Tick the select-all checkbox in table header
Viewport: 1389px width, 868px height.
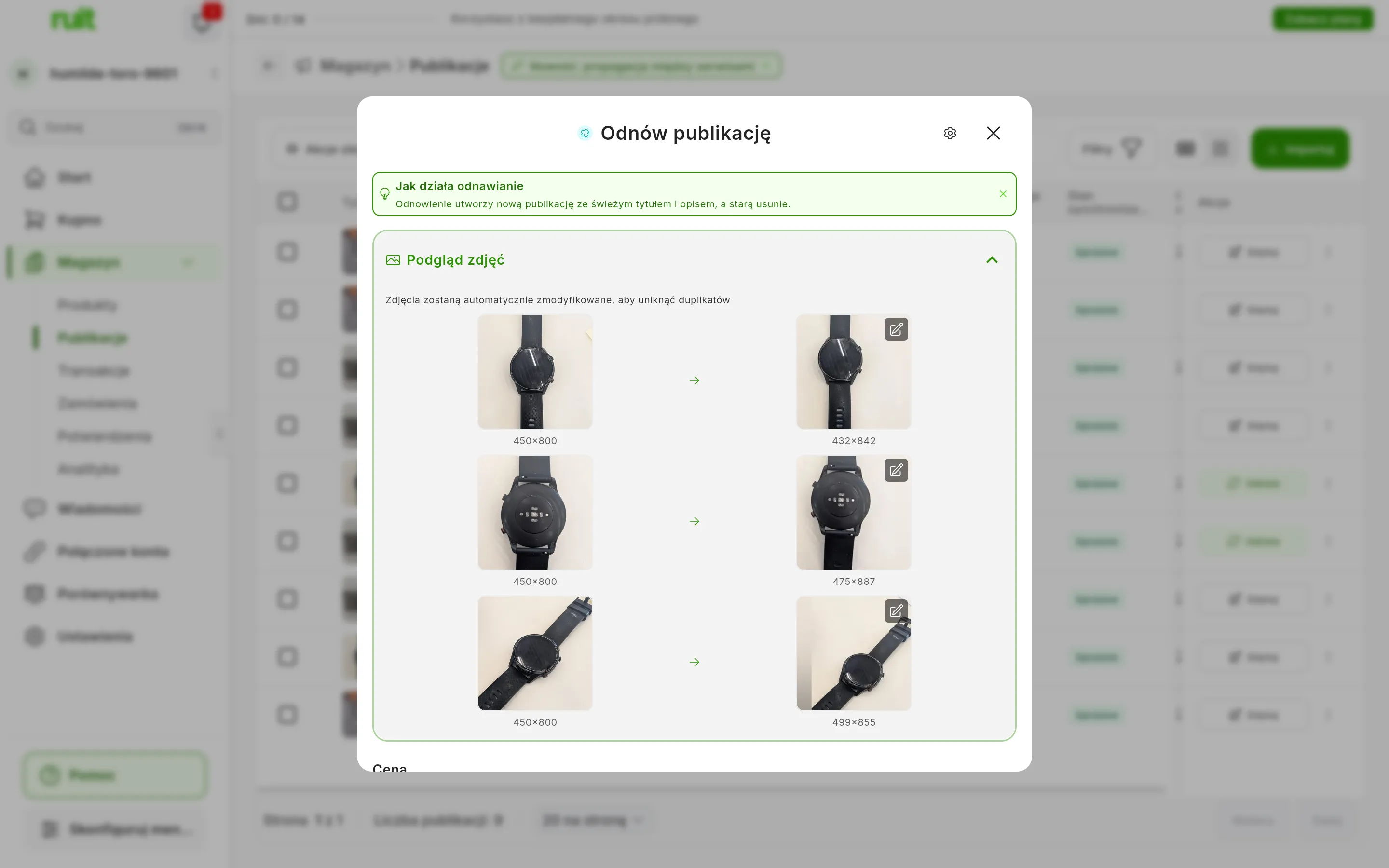287,202
